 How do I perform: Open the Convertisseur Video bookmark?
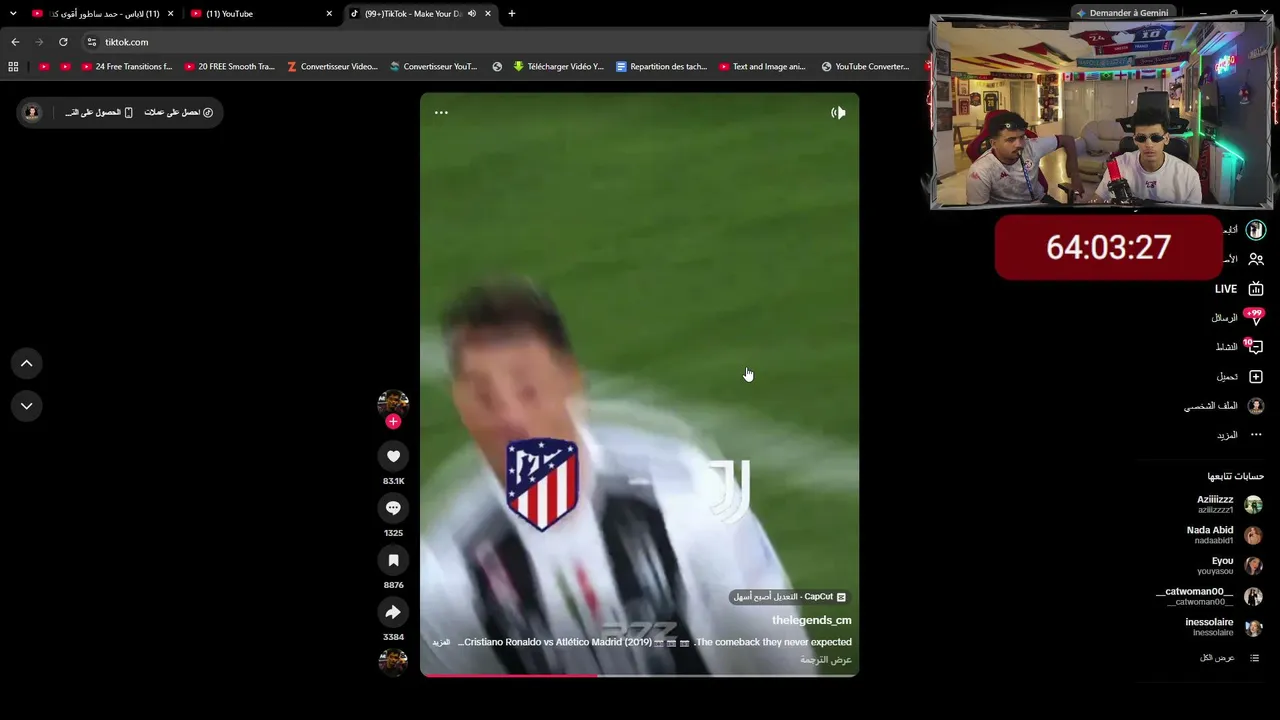[x=332, y=67]
